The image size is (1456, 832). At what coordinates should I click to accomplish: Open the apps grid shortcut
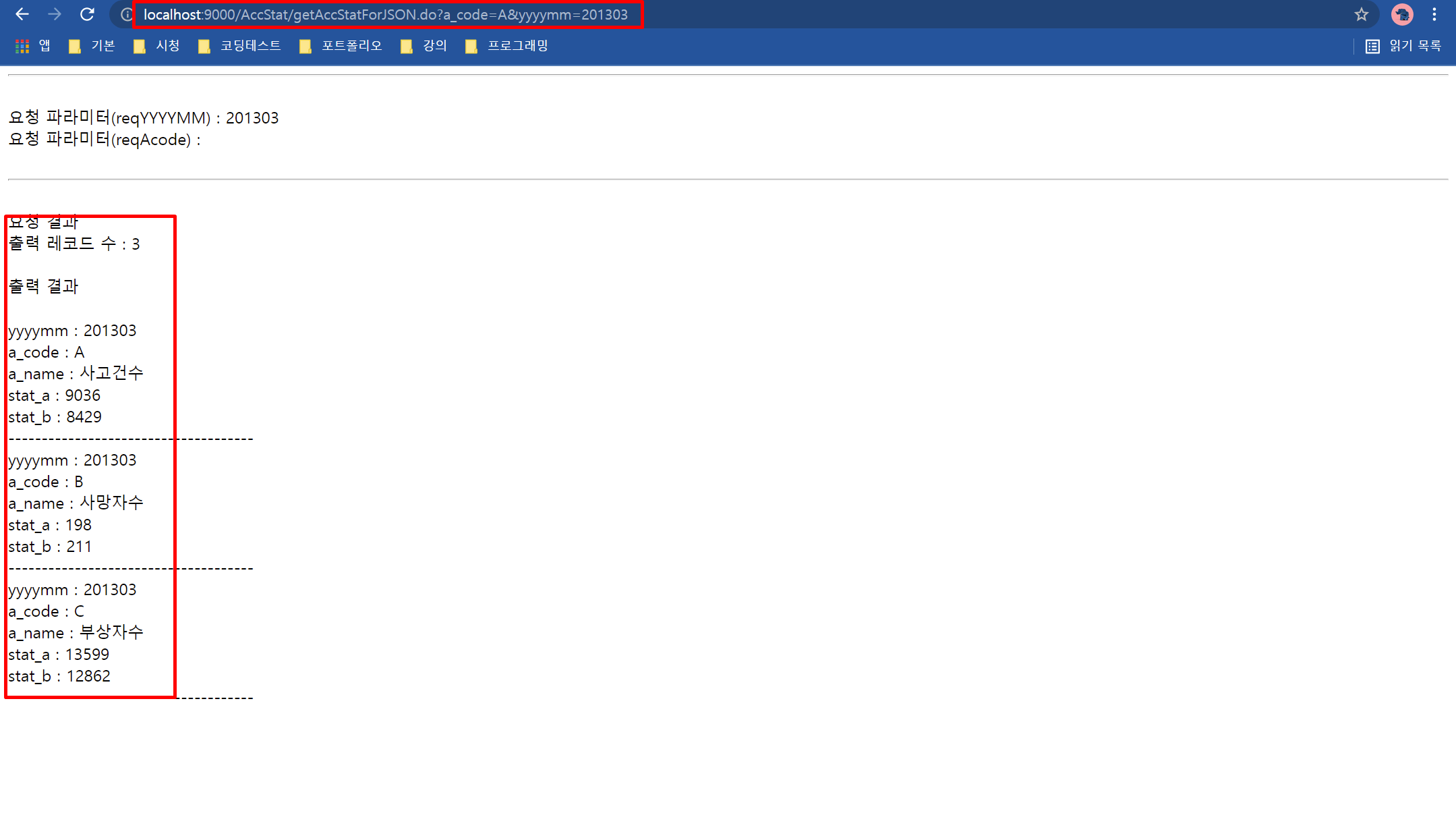click(x=22, y=46)
